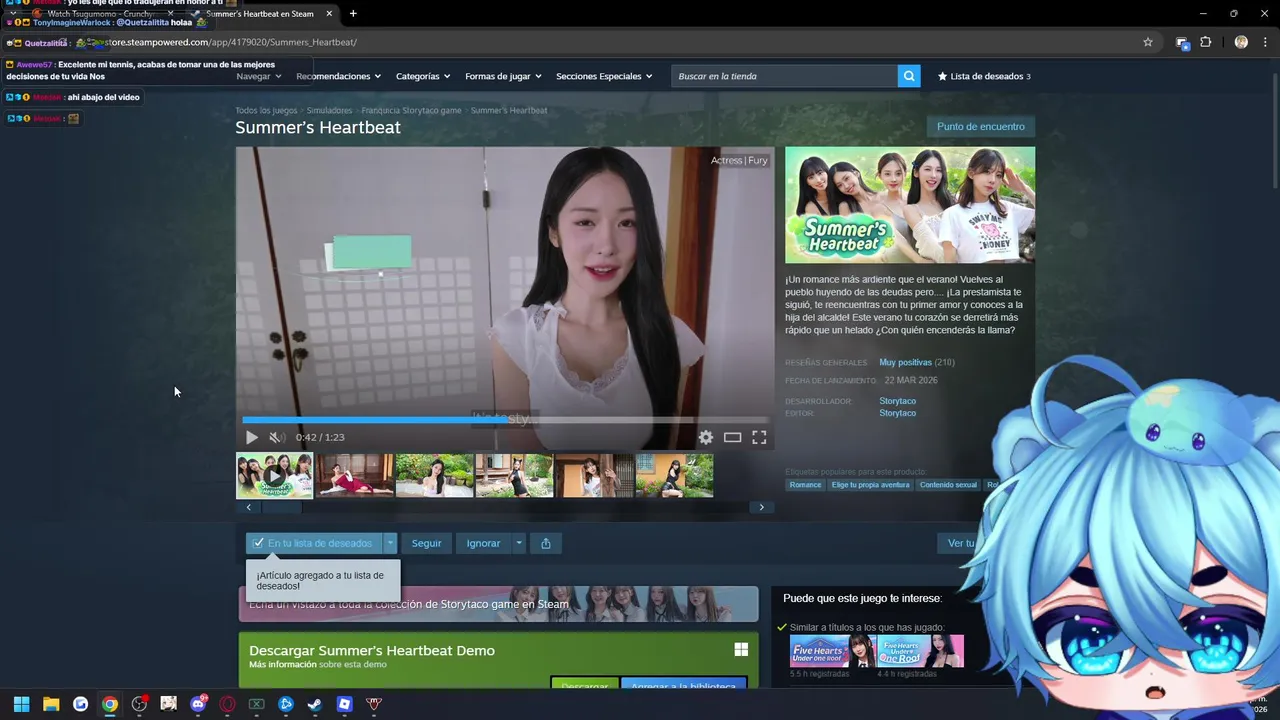Viewport: 1280px width, 720px height.
Task: Open Roblox from the taskbar
Action: pos(344,704)
